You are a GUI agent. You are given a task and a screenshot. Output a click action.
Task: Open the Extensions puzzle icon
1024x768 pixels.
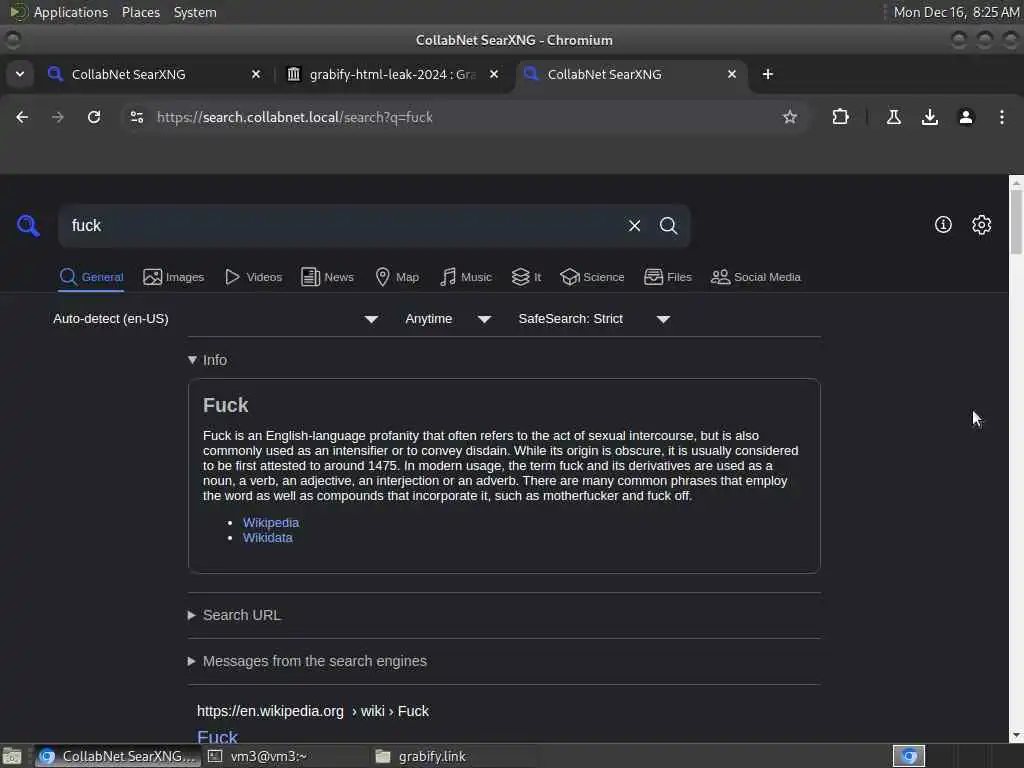pyautogui.click(x=840, y=117)
